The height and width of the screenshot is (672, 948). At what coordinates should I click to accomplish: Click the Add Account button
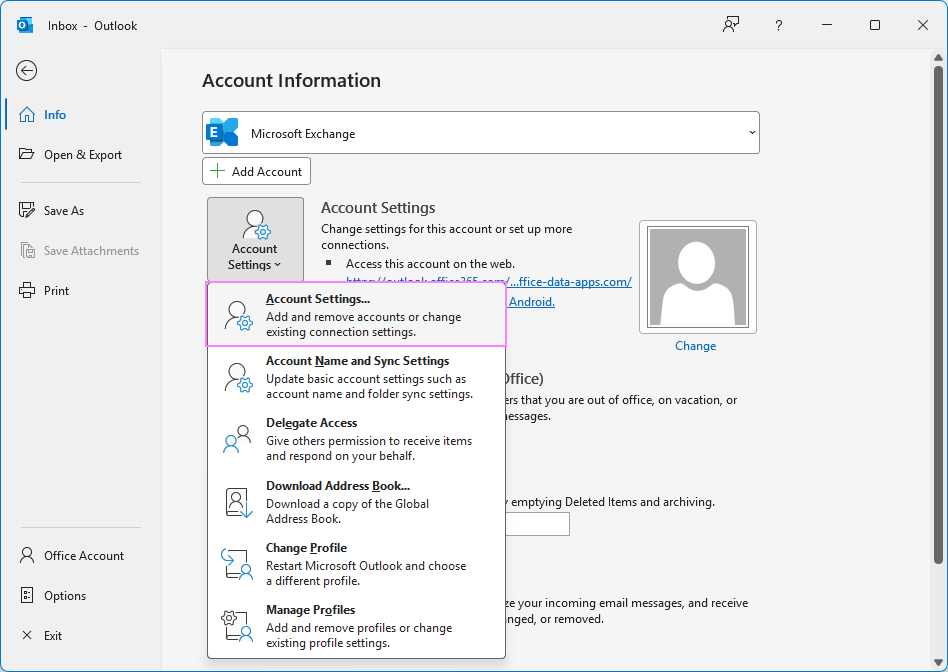256,171
